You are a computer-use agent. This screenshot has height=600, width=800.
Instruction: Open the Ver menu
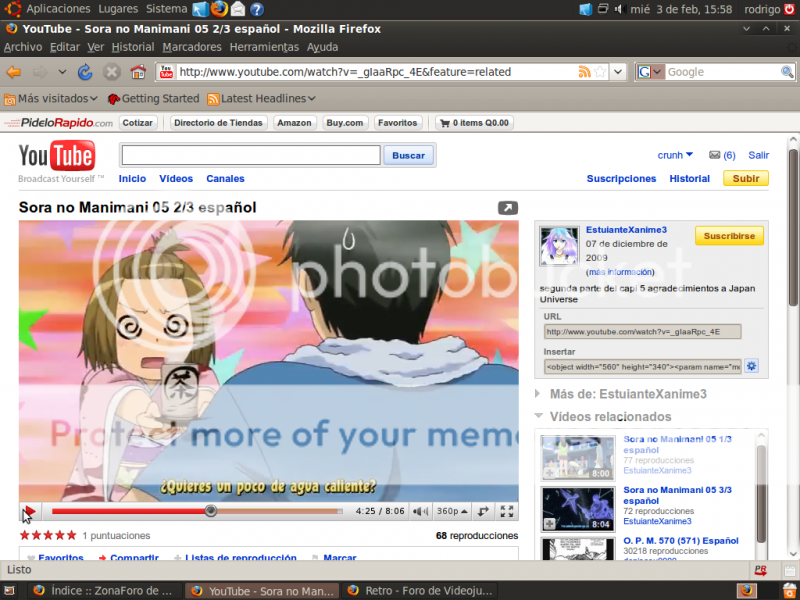click(95, 47)
